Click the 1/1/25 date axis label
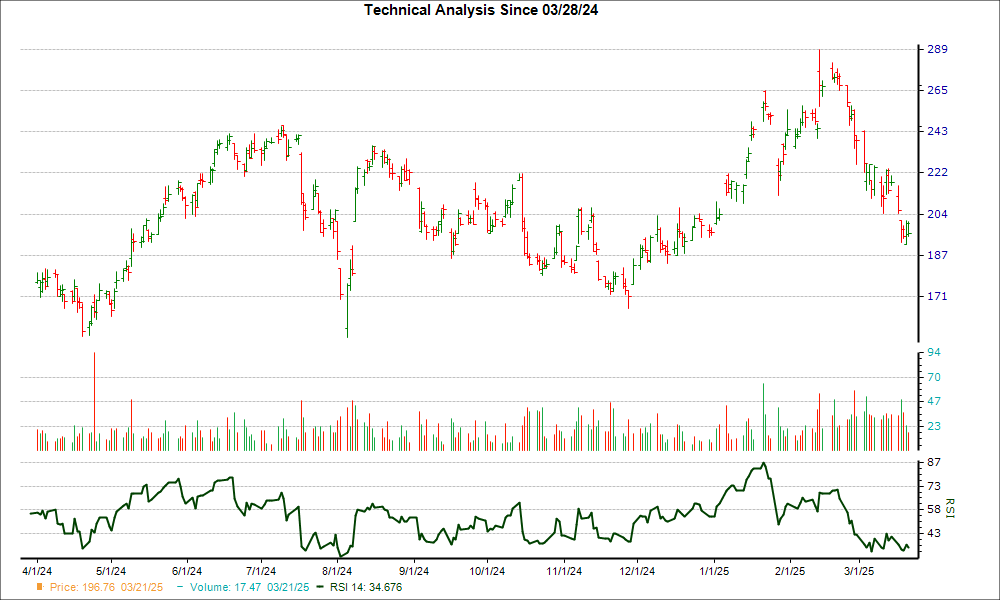The width and height of the screenshot is (1000, 600). click(x=714, y=571)
